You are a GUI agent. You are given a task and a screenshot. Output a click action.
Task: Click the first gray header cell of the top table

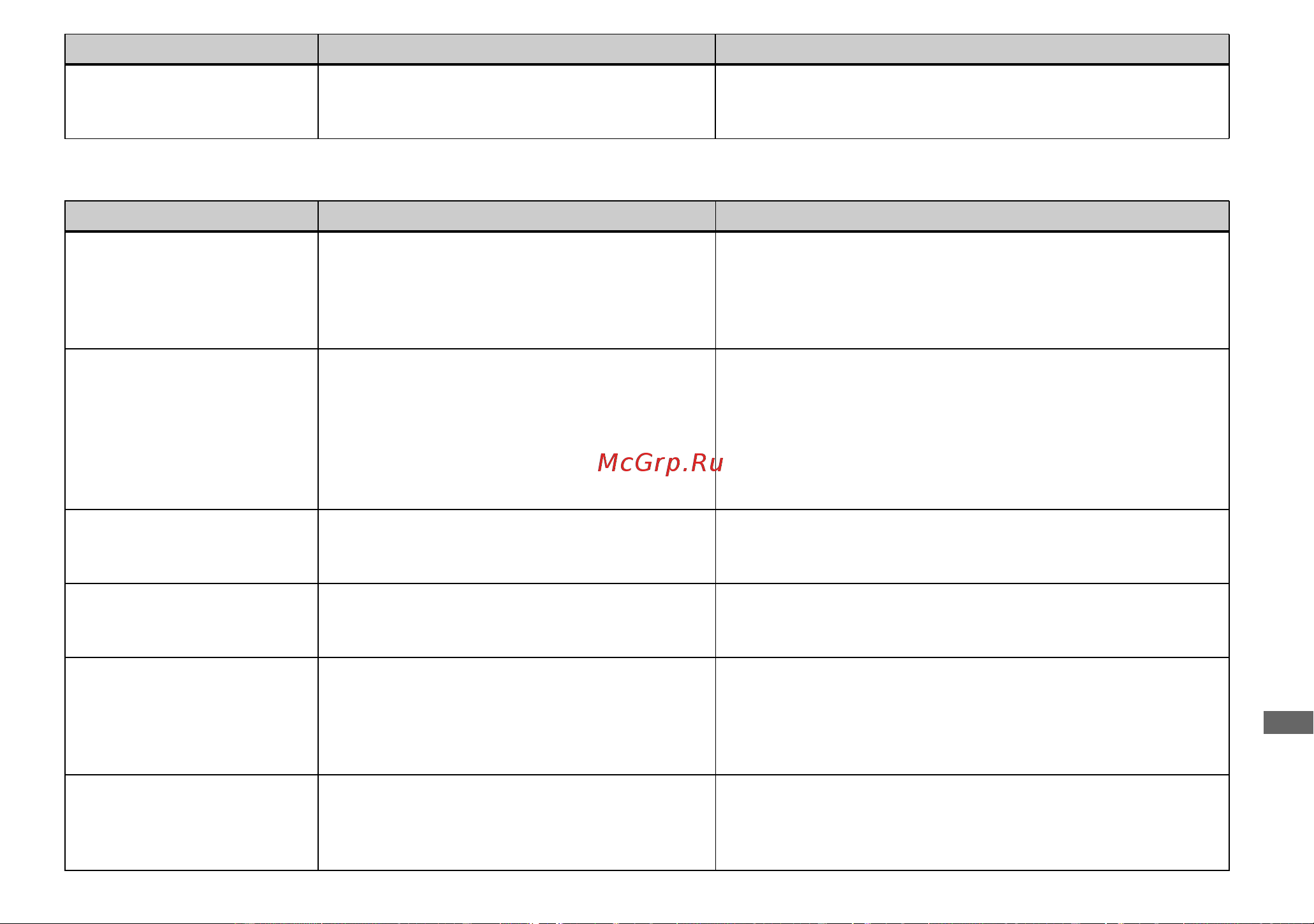pos(192,49)
